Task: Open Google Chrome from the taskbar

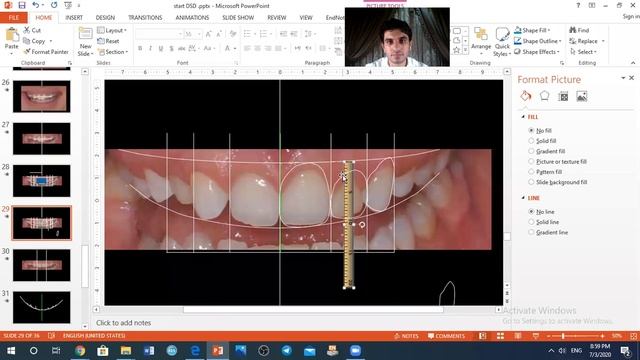Action: (x=80, y=351)
